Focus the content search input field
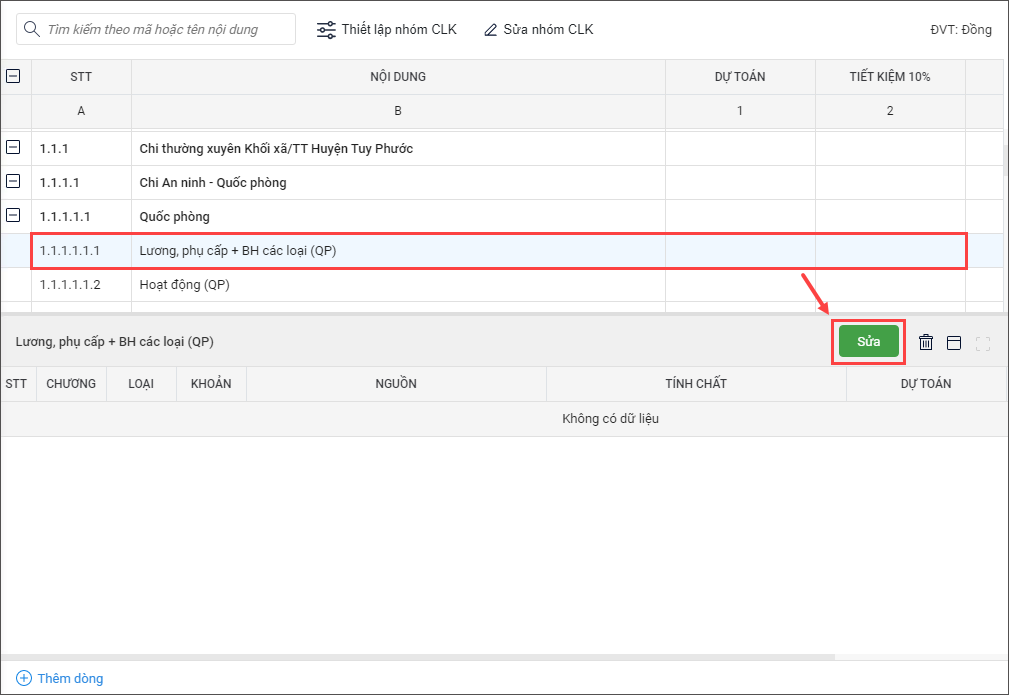This screenshot has height=695, width=1009. coord(165,29)
